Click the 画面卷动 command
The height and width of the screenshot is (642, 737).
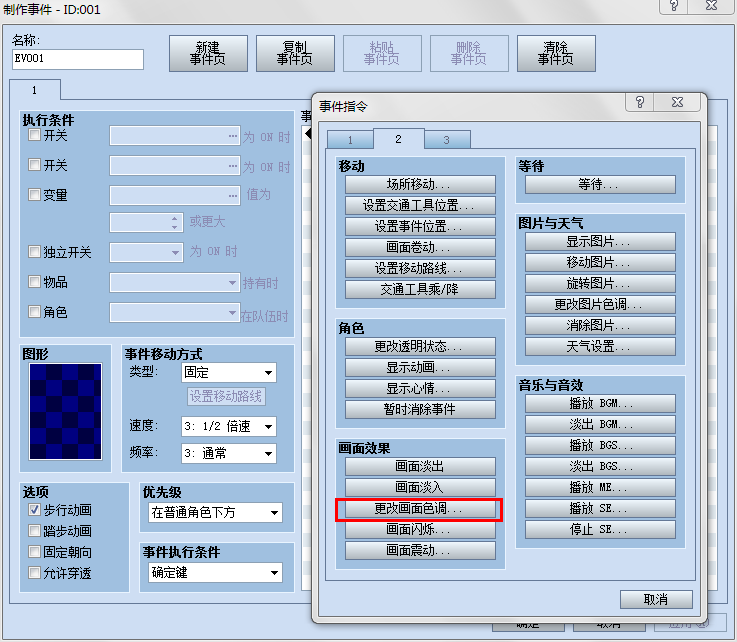420,247
